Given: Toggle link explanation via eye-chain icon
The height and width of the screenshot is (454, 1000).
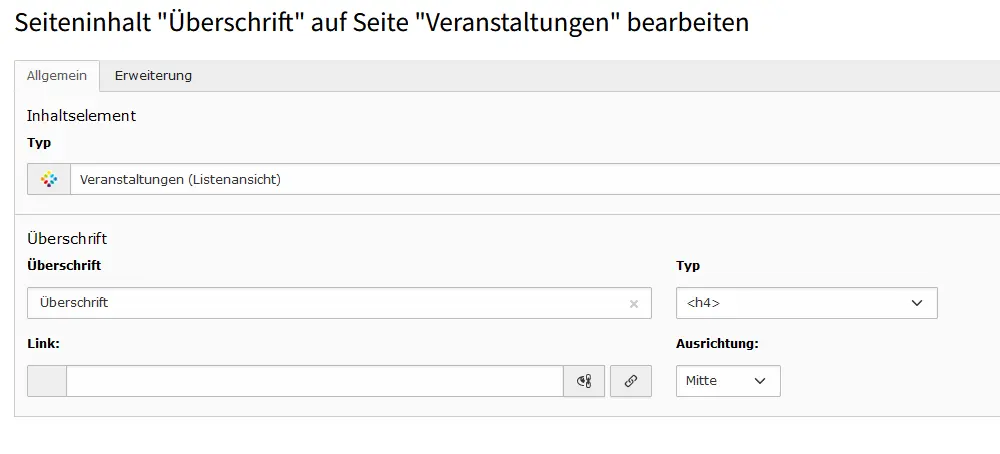Looking at the screenshot, I should coord(584,381).
